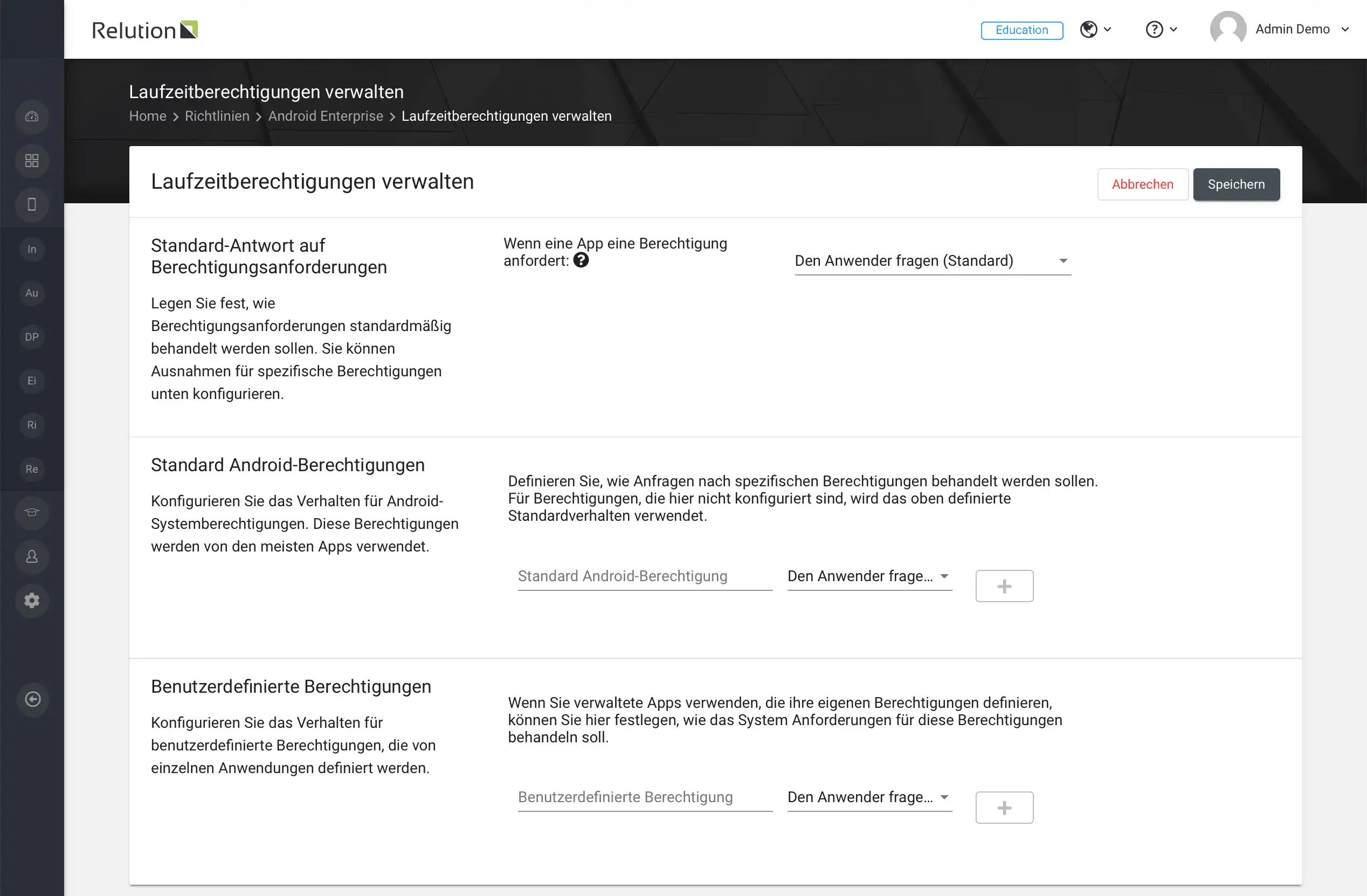Open the devices phone icon in sidebar
Viewport: 1367px width, 896px height.
click(x=32, y=204)
